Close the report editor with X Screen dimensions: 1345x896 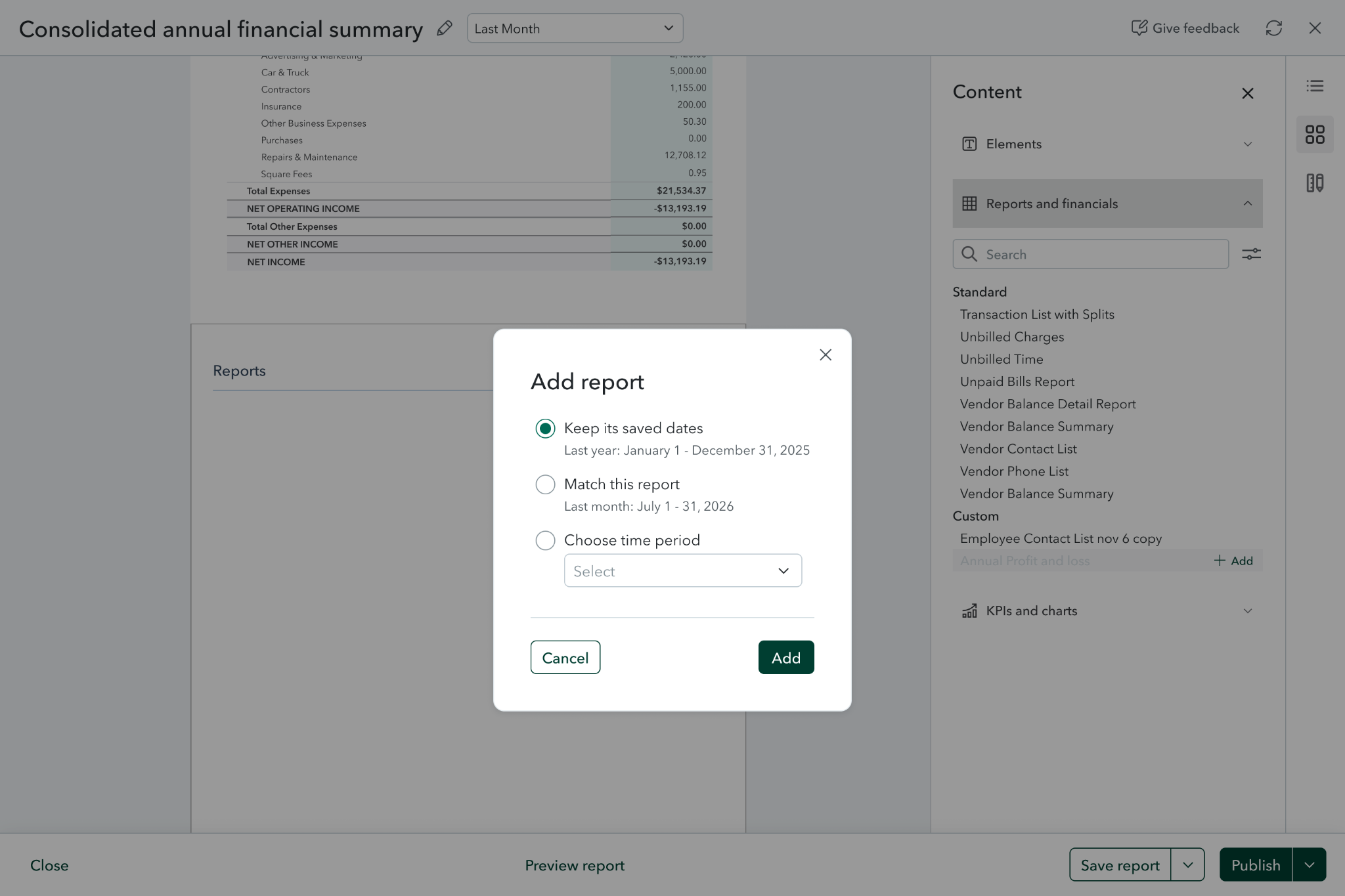point(1315,28)
